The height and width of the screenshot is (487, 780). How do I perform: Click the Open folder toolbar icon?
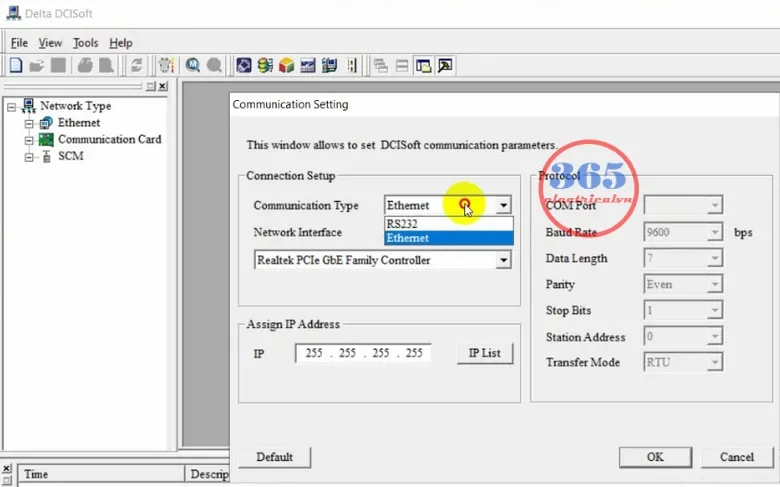click(x=37, y=65)
